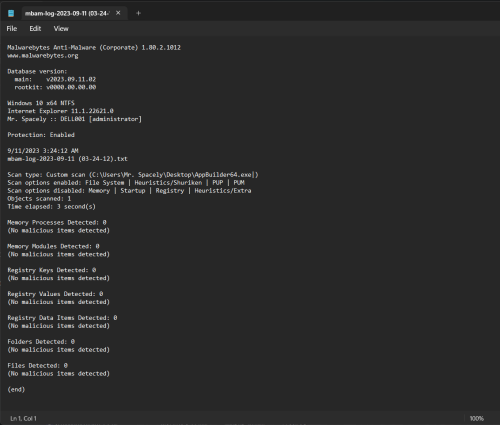Click the main database version v2023.09.11.02
The height and width of the screenshot is (425, 500).
pyautogui.click(x=71, y=79)
